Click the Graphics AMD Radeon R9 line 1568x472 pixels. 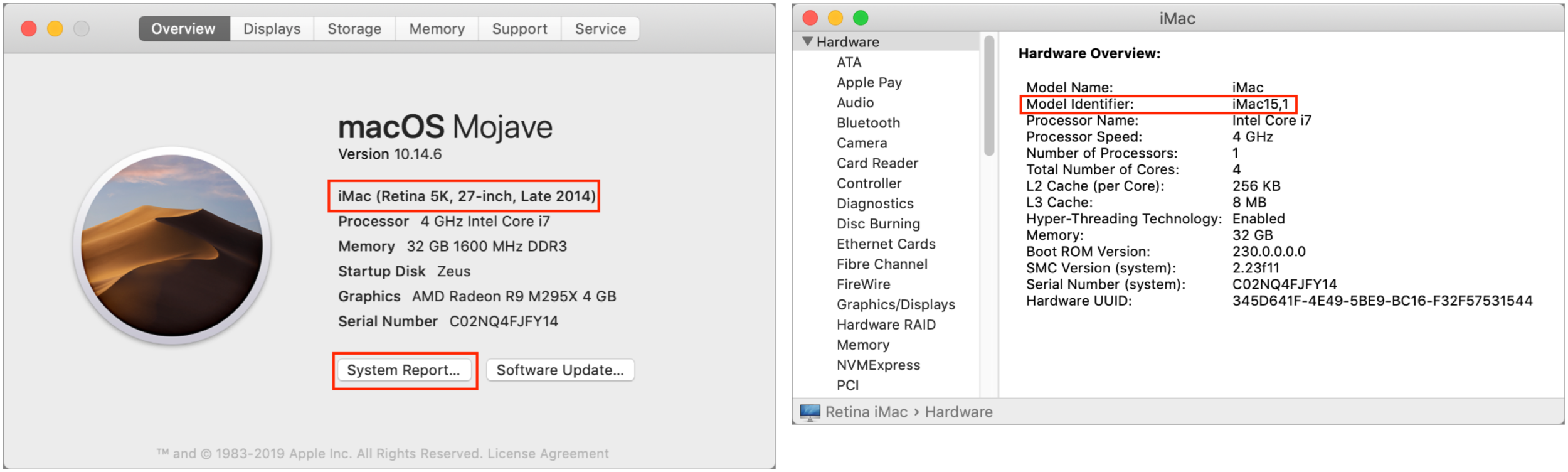coord(477,296)
